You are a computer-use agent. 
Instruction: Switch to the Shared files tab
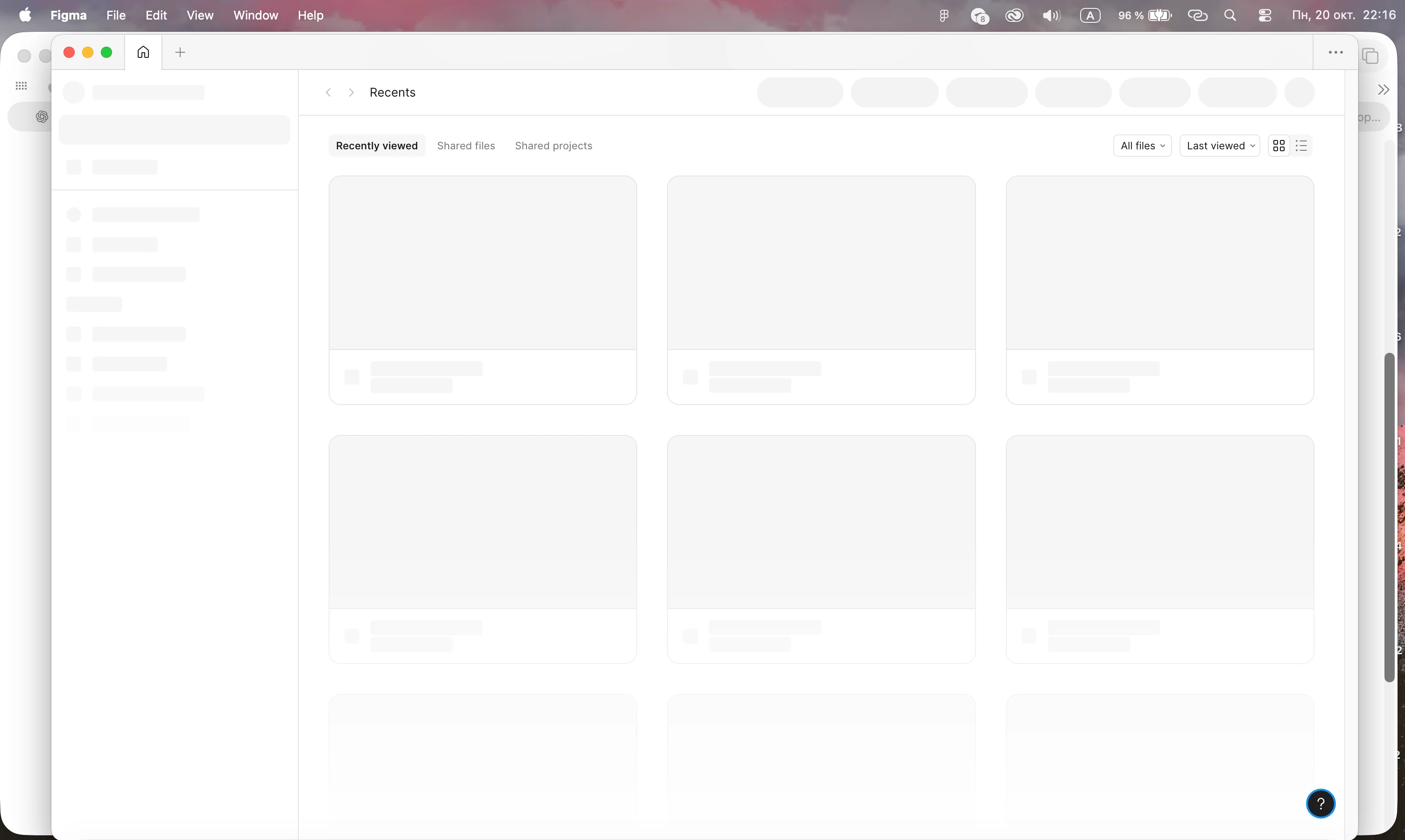pos(466,146)
